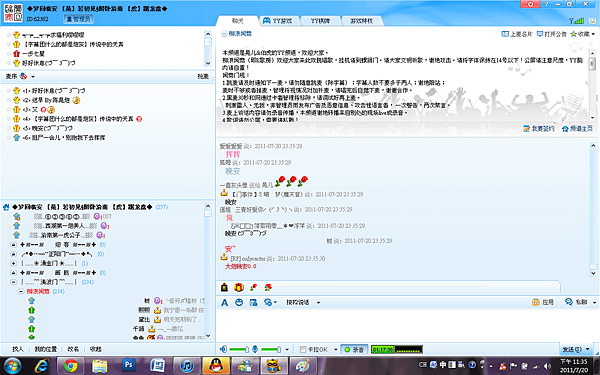Click the 管理员 admin badge button

pos(78,19)
